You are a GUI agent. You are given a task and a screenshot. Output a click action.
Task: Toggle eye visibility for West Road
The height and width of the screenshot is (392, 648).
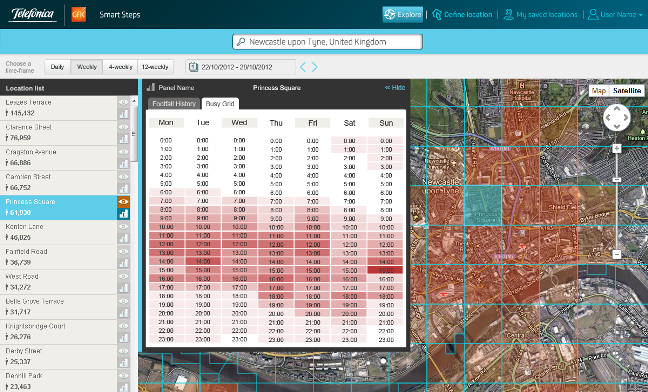tap(124, 276)
